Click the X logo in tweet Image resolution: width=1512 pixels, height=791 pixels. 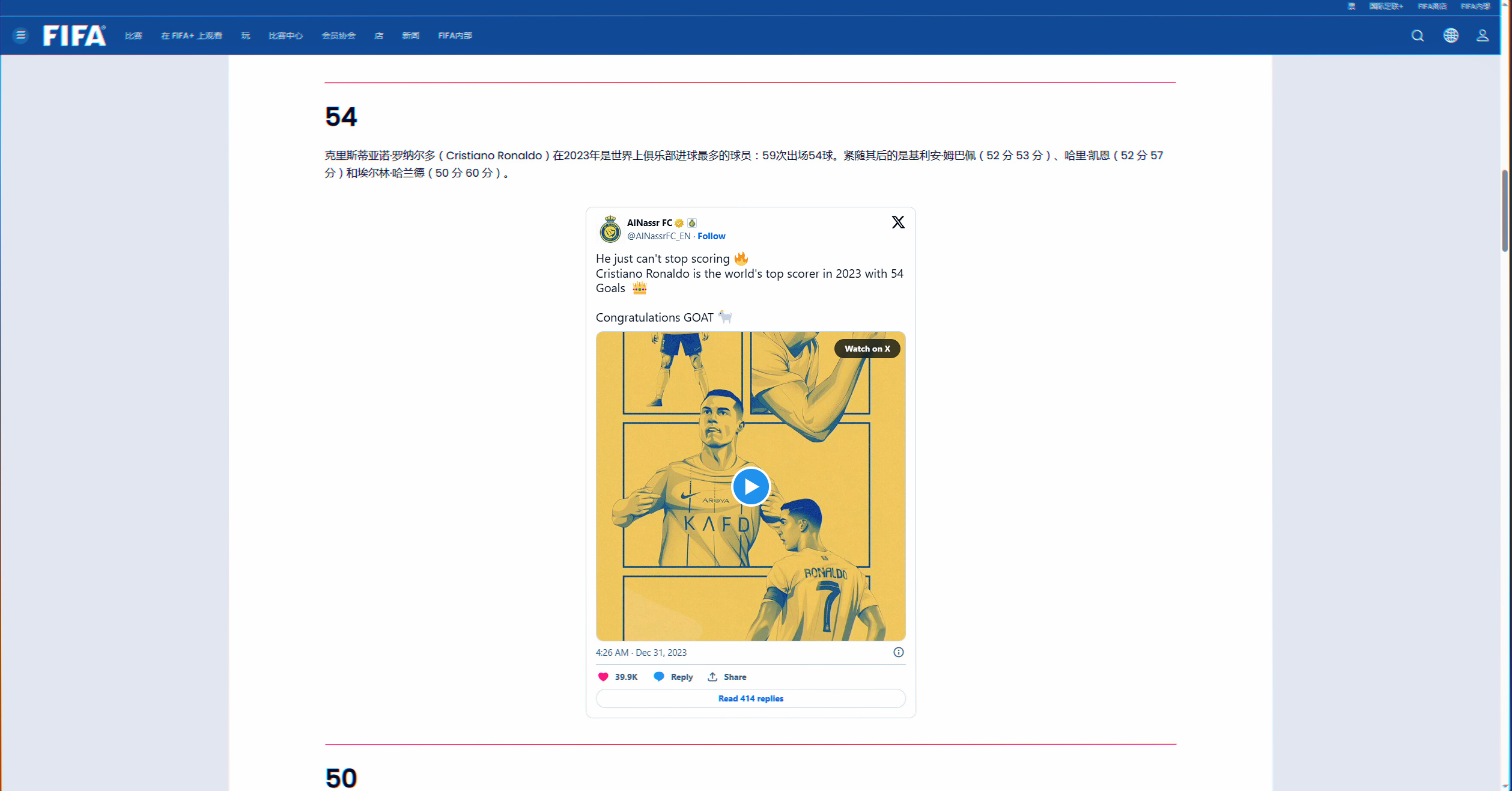click(x=898, y=222)
